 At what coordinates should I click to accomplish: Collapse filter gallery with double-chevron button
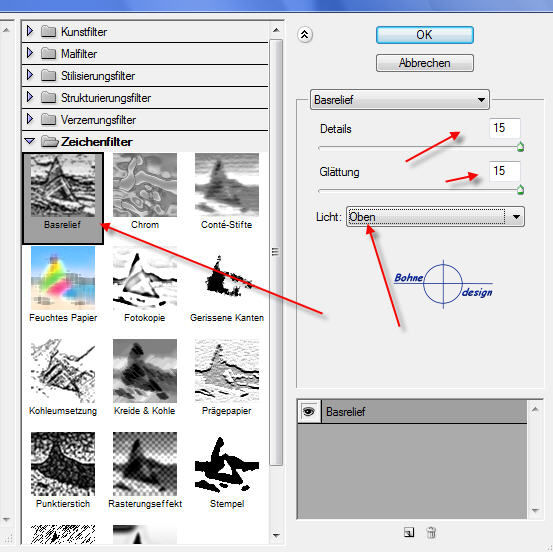coord(305,35)
